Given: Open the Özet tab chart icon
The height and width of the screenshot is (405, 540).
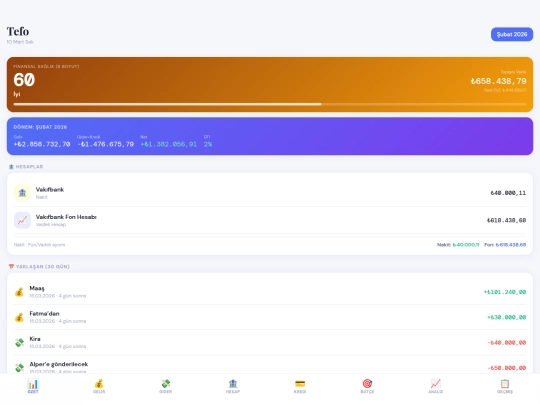Looking at the screenshot, I should point(33,383).
